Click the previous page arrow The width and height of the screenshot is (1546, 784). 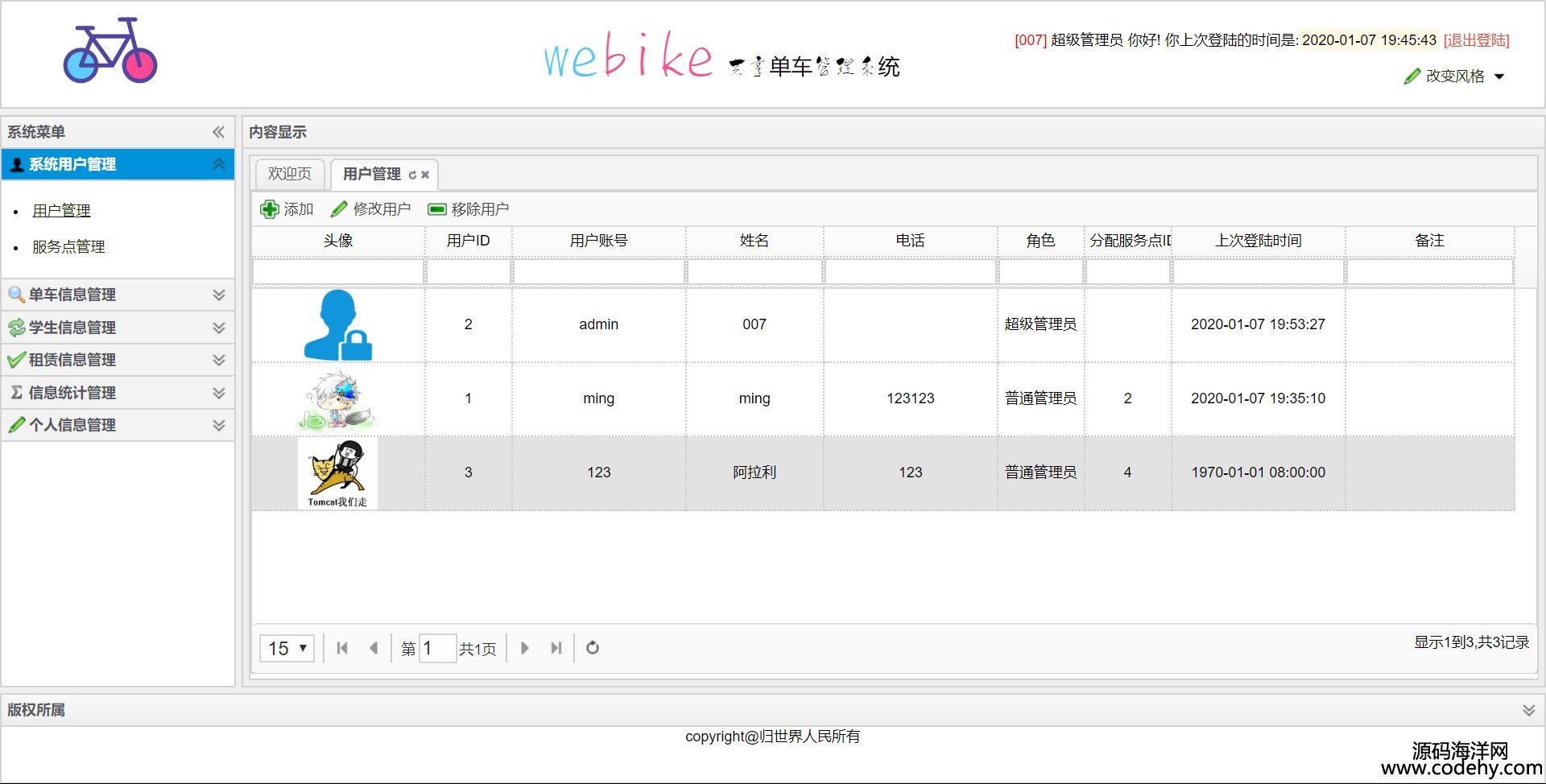tap(374, 648)
